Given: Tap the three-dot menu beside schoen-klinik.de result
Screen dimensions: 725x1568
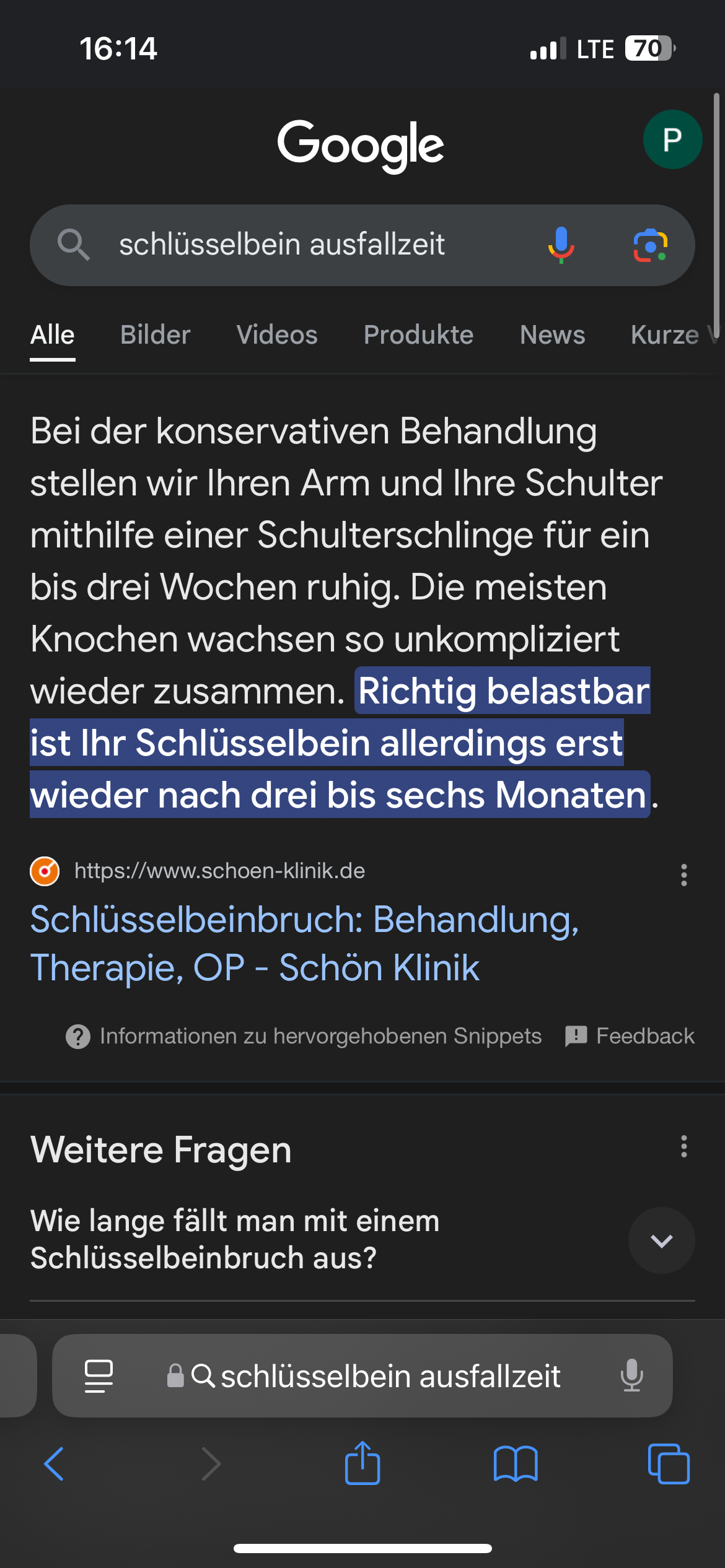Looking at the screenshot, I should (x=683, y=875).
